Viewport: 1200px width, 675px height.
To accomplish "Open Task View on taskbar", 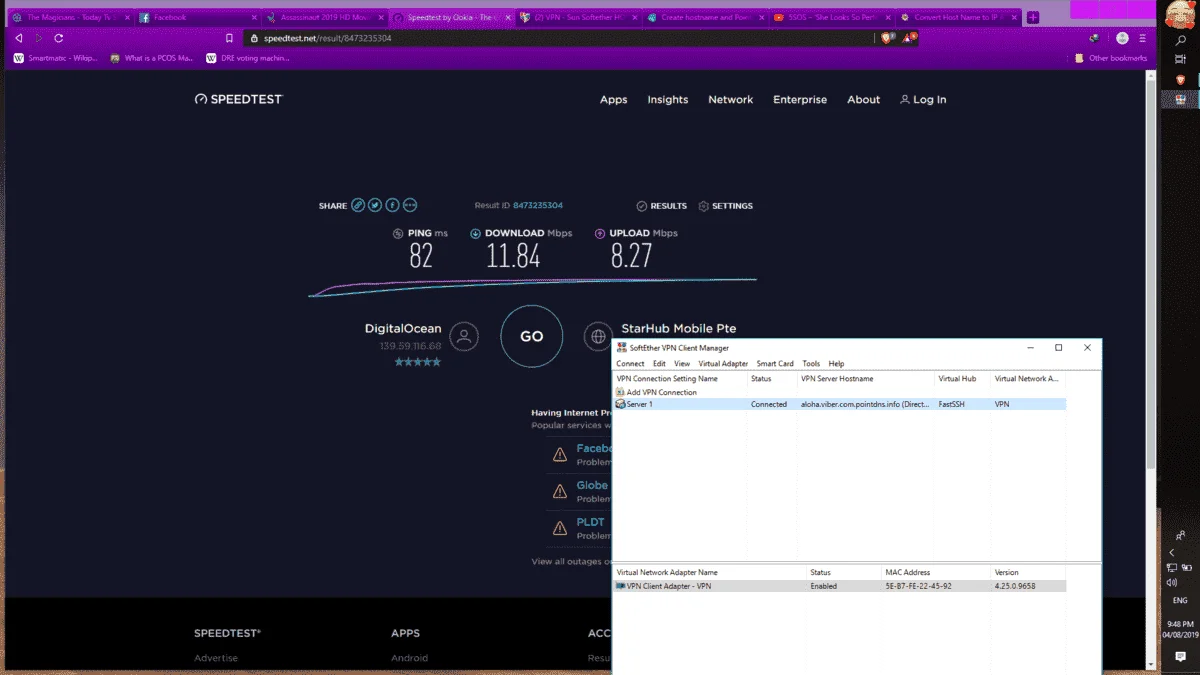I will pyautogui.click(x=1180, y=60).
